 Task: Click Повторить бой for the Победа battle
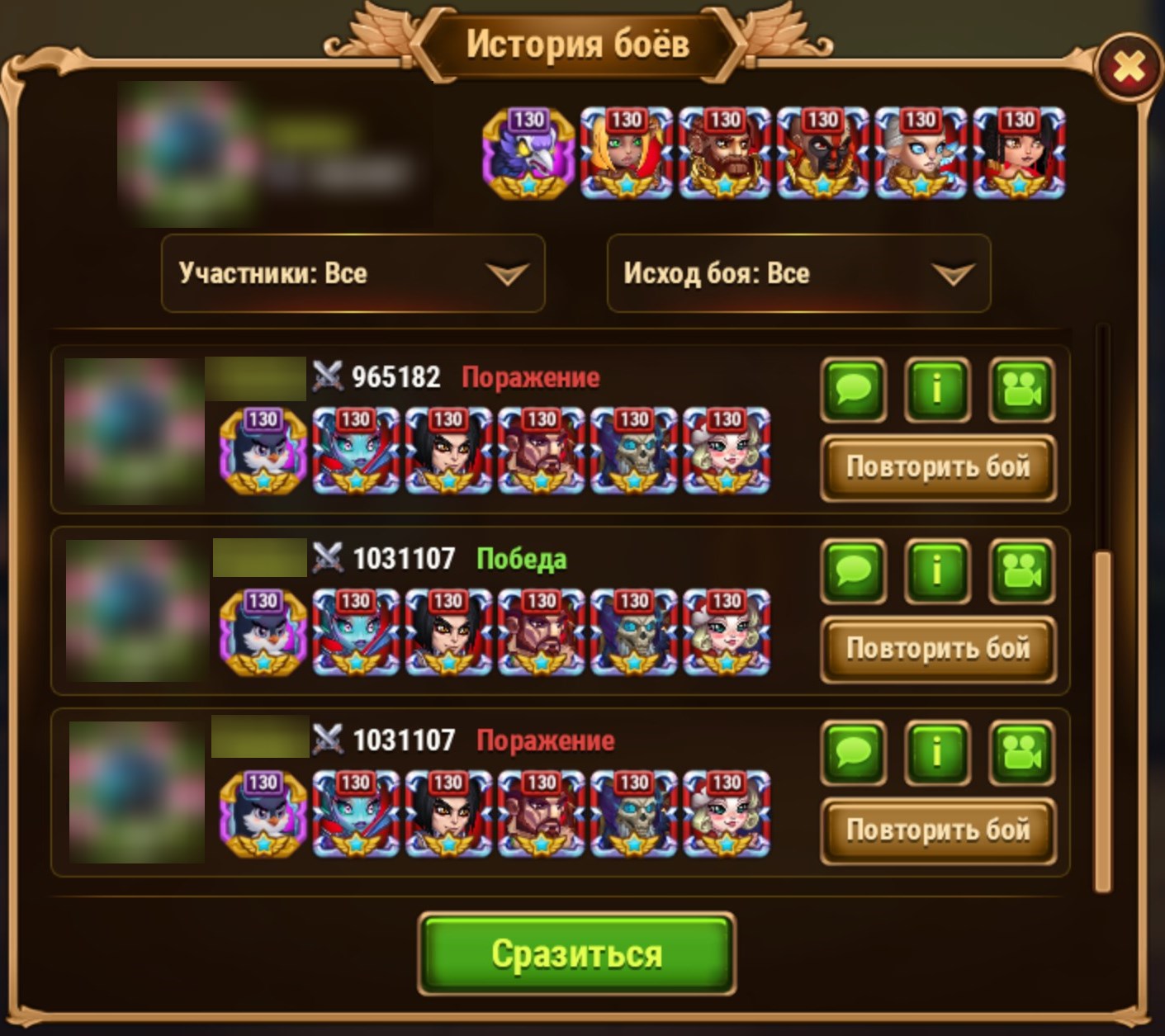938,650
